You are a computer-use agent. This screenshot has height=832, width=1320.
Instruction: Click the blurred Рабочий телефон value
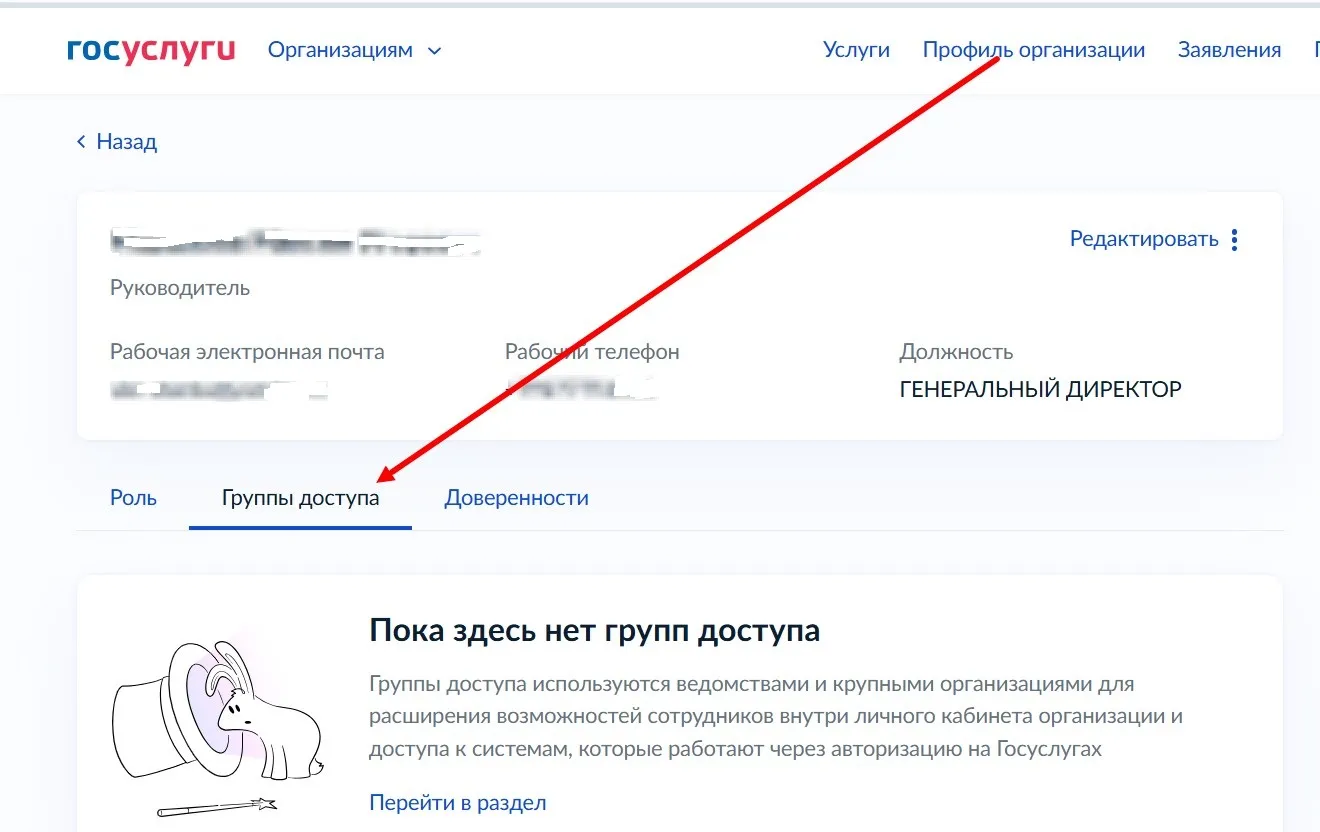tap(580, 388)
